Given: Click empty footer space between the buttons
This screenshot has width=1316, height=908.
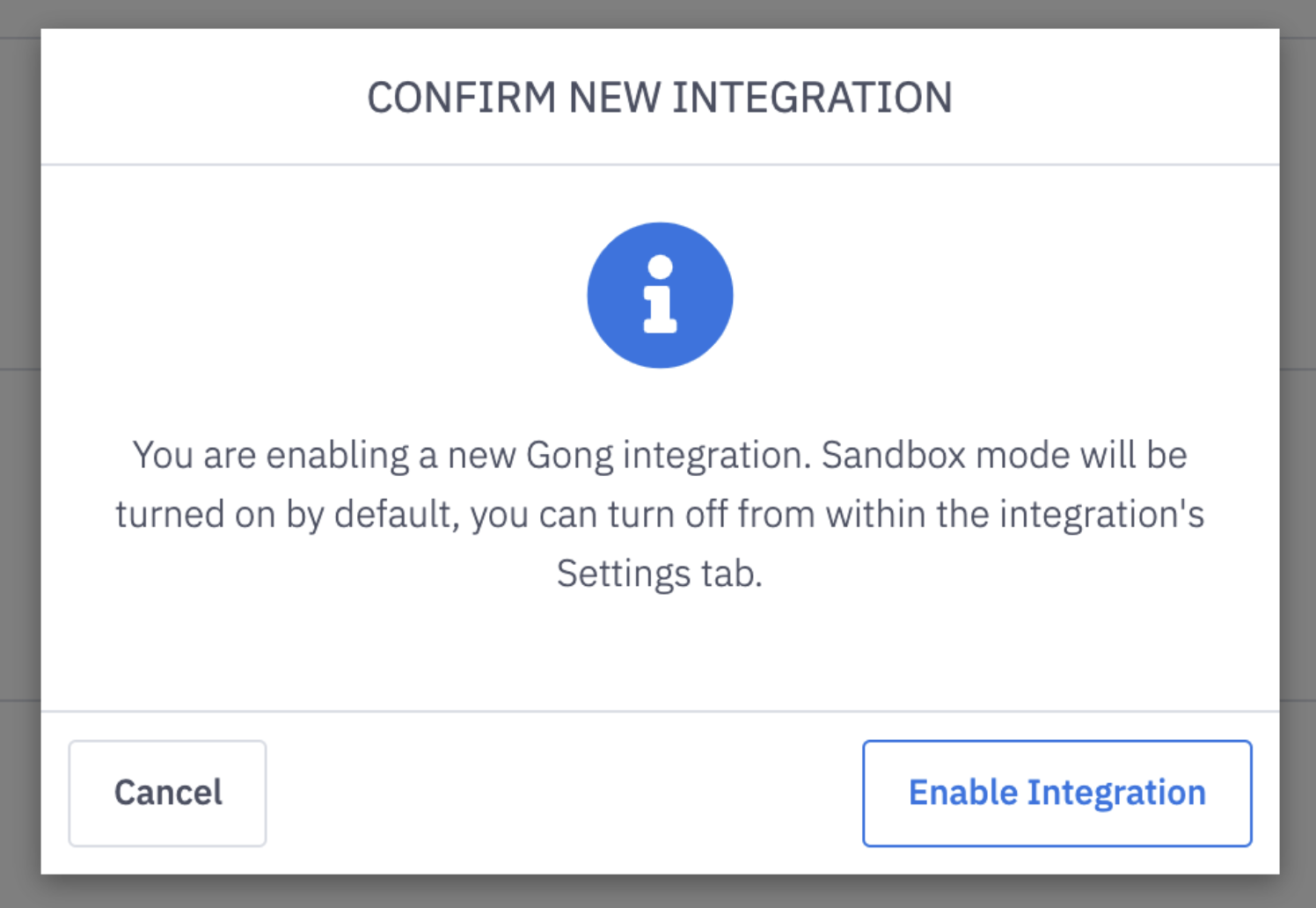Looking at the screenshot, I should pyautogui.click(x=563, y=793).
